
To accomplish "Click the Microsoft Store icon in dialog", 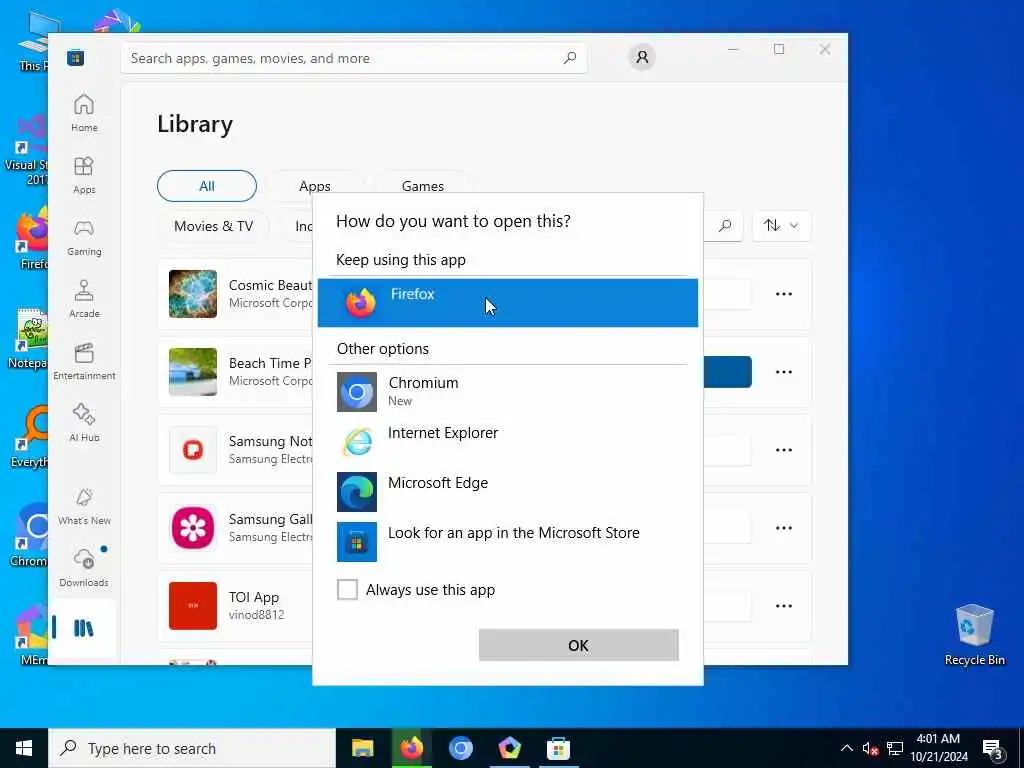I will [x=357, y=541].
